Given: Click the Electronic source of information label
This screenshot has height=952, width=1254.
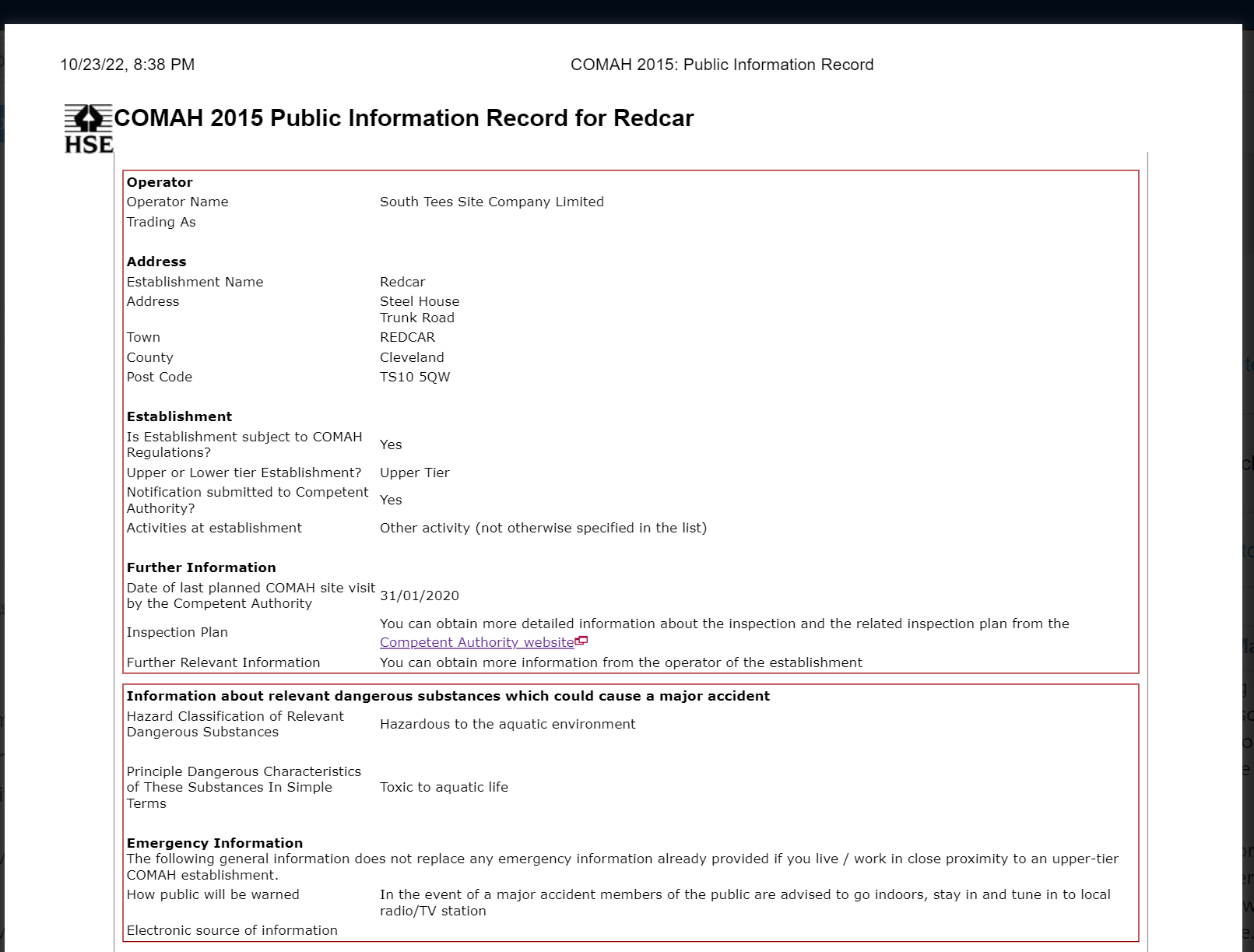Looking at the screenshot, I should coord(232,930).
